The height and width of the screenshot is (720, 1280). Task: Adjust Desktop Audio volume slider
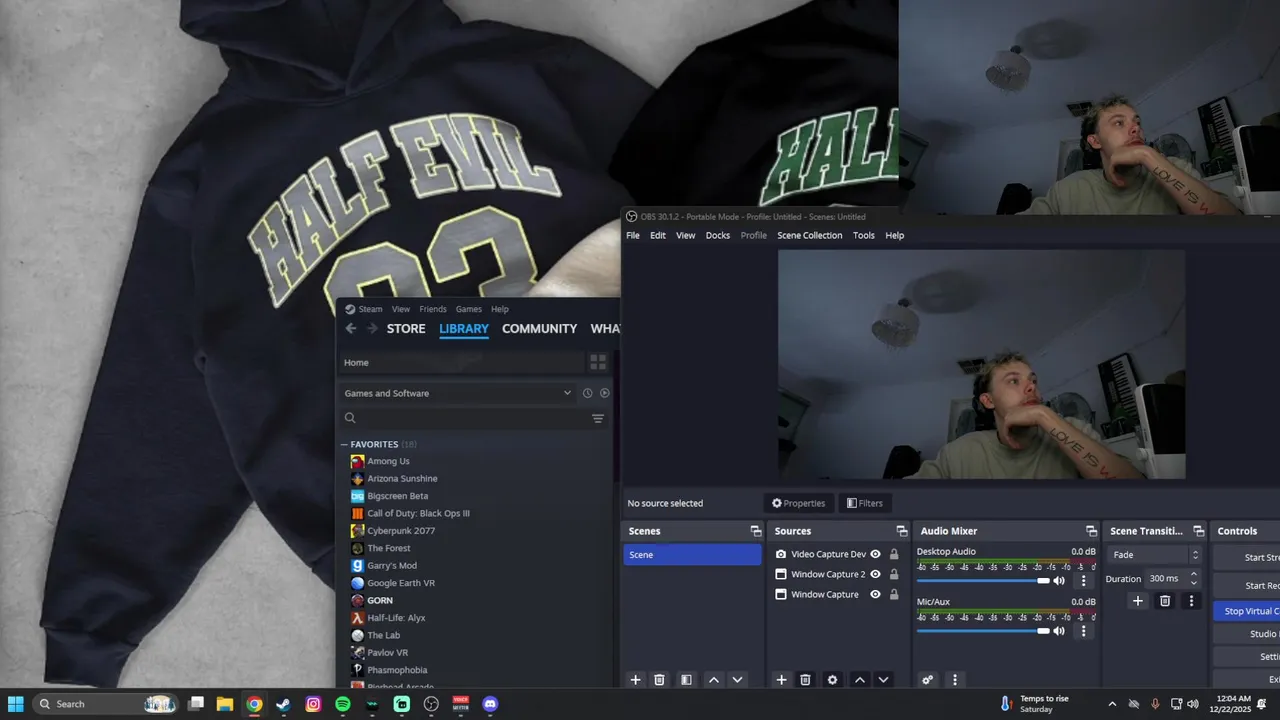pyautogui.click(x=983, y=581)
